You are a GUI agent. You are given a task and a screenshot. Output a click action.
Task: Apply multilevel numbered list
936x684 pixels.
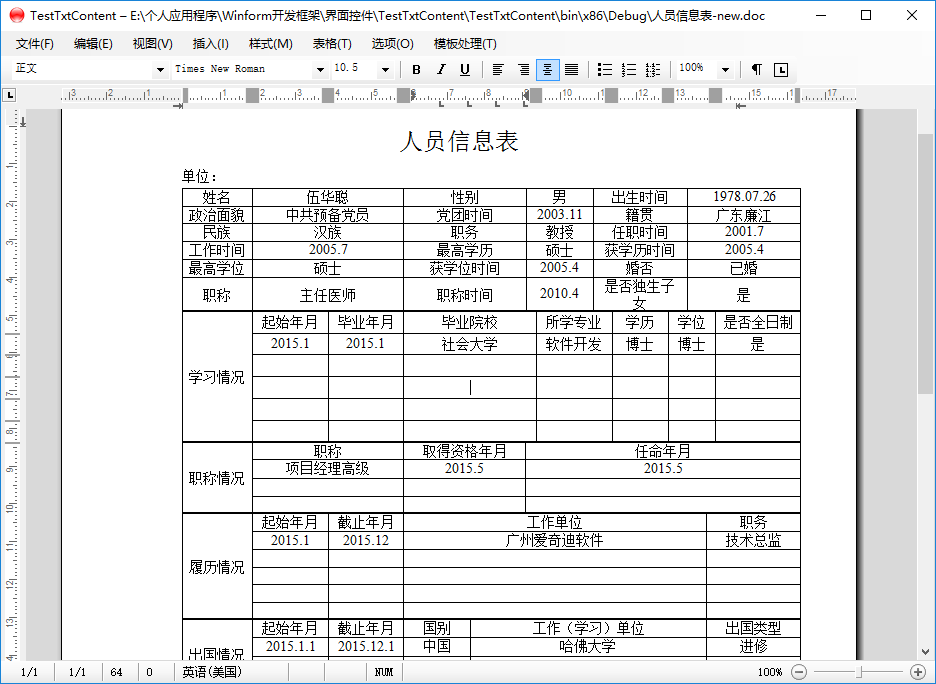652,70
